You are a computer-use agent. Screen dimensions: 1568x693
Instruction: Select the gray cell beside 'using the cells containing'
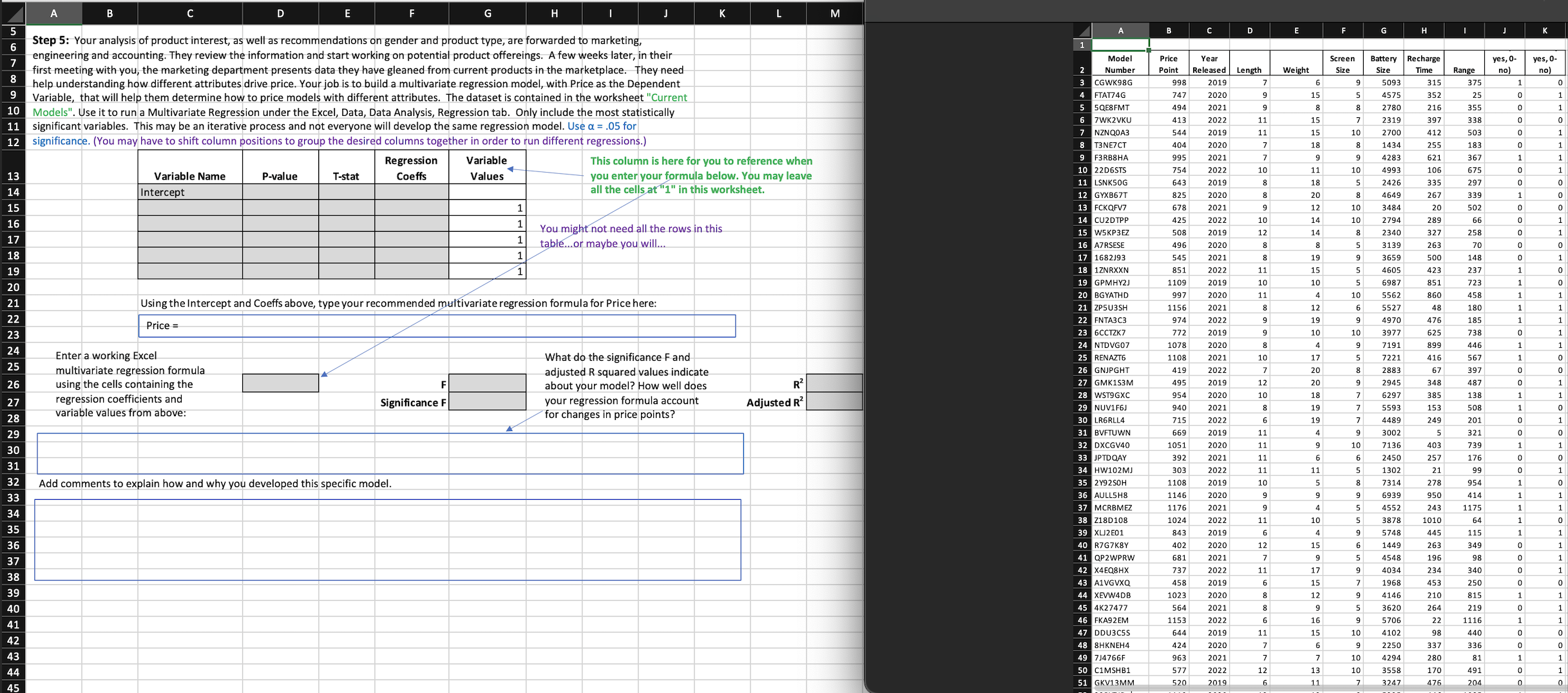point(280,383)
